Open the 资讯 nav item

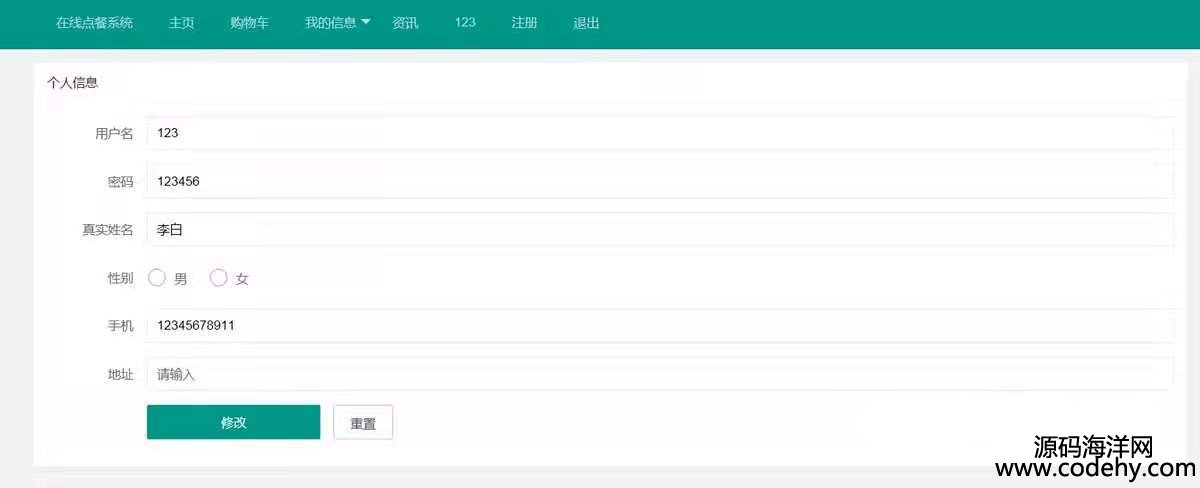pyautogui.click(x=405, y=23)
